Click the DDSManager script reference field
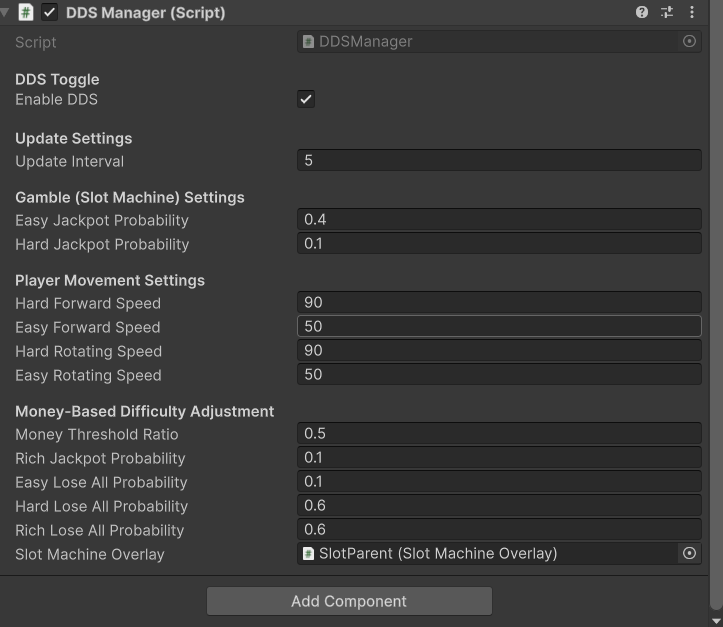 pyautogui.click(x=488, y=42)
